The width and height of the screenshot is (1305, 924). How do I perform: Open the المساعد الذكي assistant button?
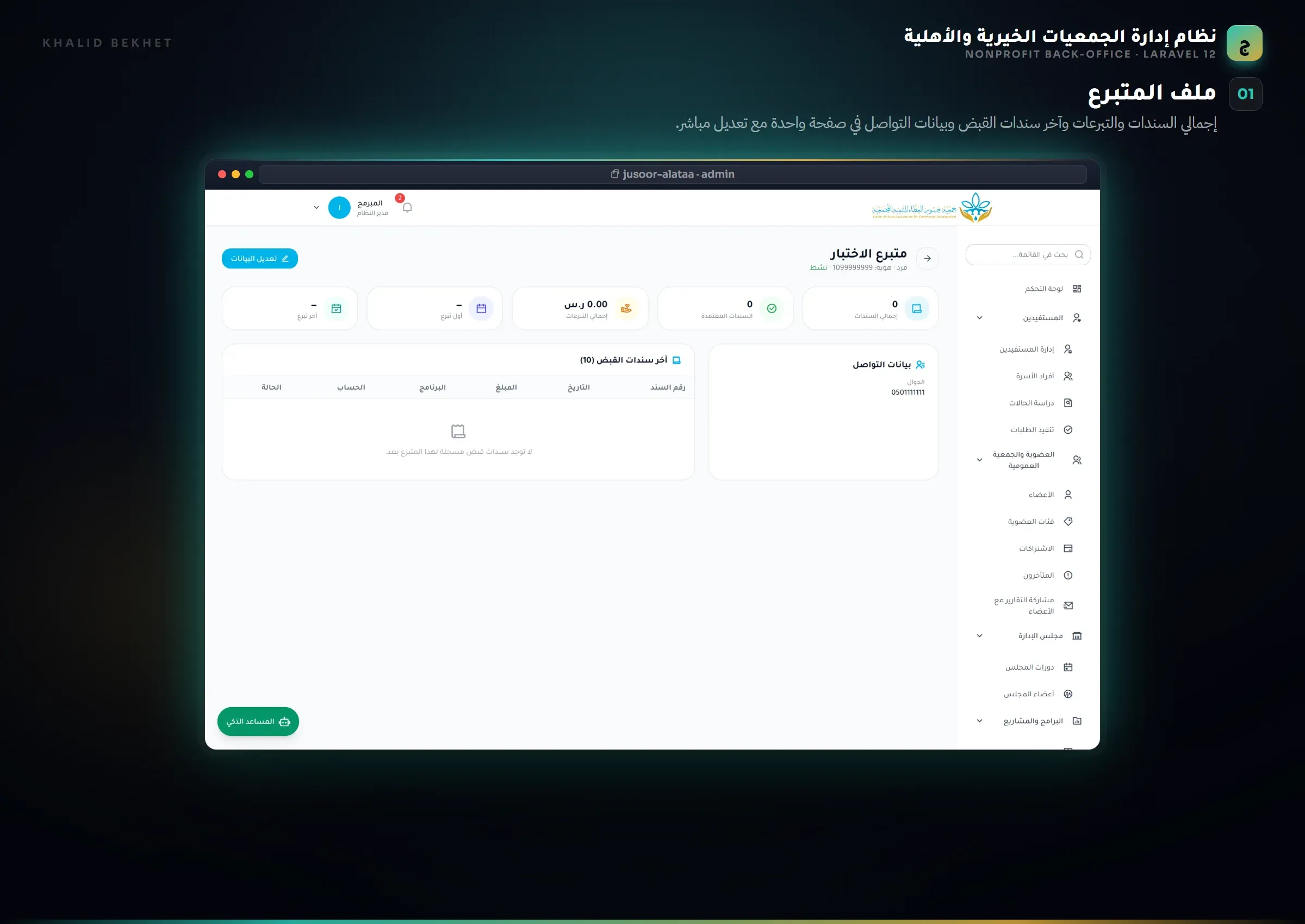[x=258, y=721]
